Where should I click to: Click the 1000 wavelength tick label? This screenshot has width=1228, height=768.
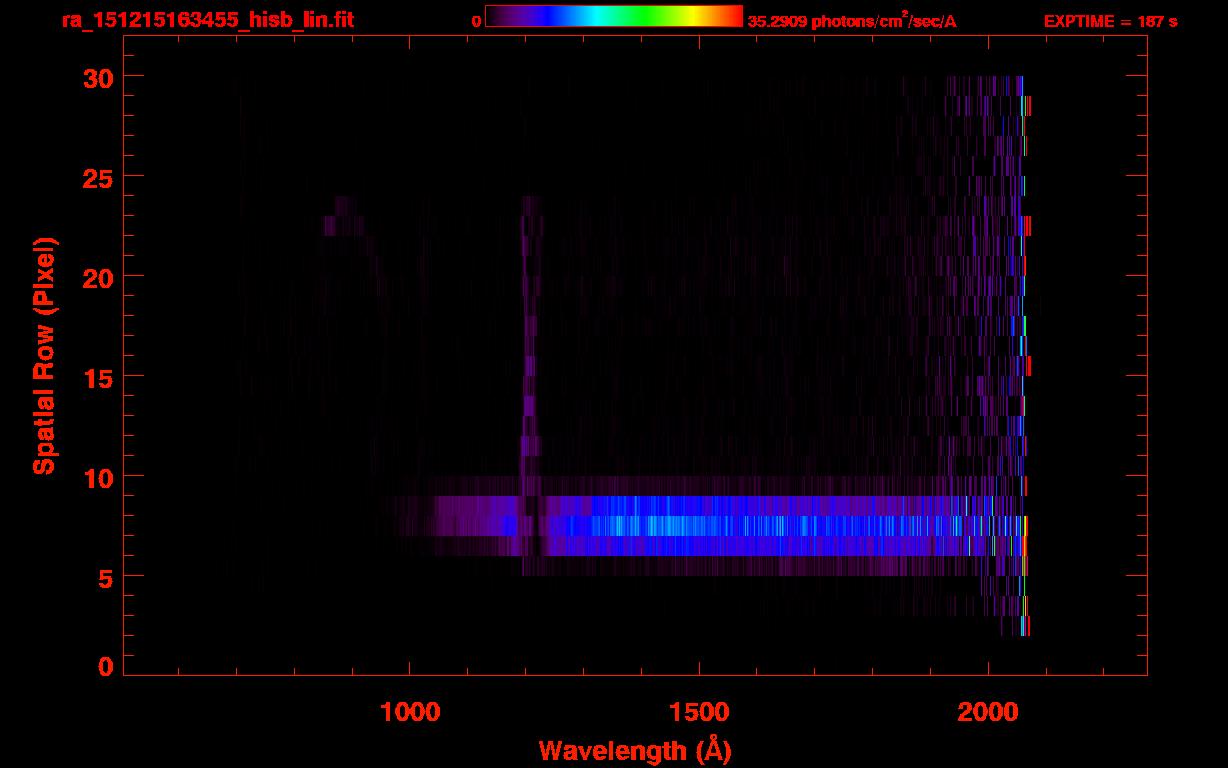click(x=410, y=711)
